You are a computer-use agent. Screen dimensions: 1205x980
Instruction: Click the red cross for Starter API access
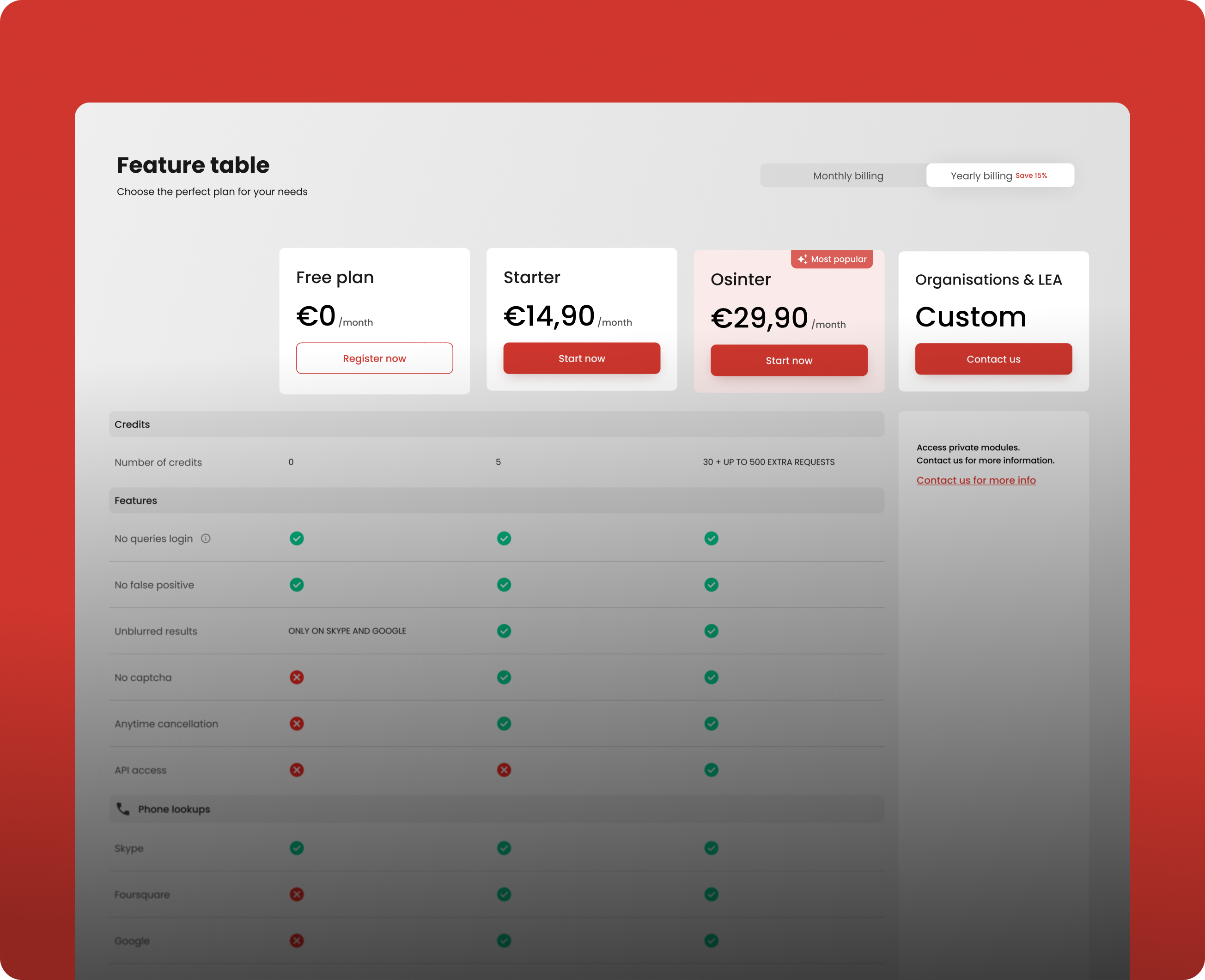coord(504,769)
